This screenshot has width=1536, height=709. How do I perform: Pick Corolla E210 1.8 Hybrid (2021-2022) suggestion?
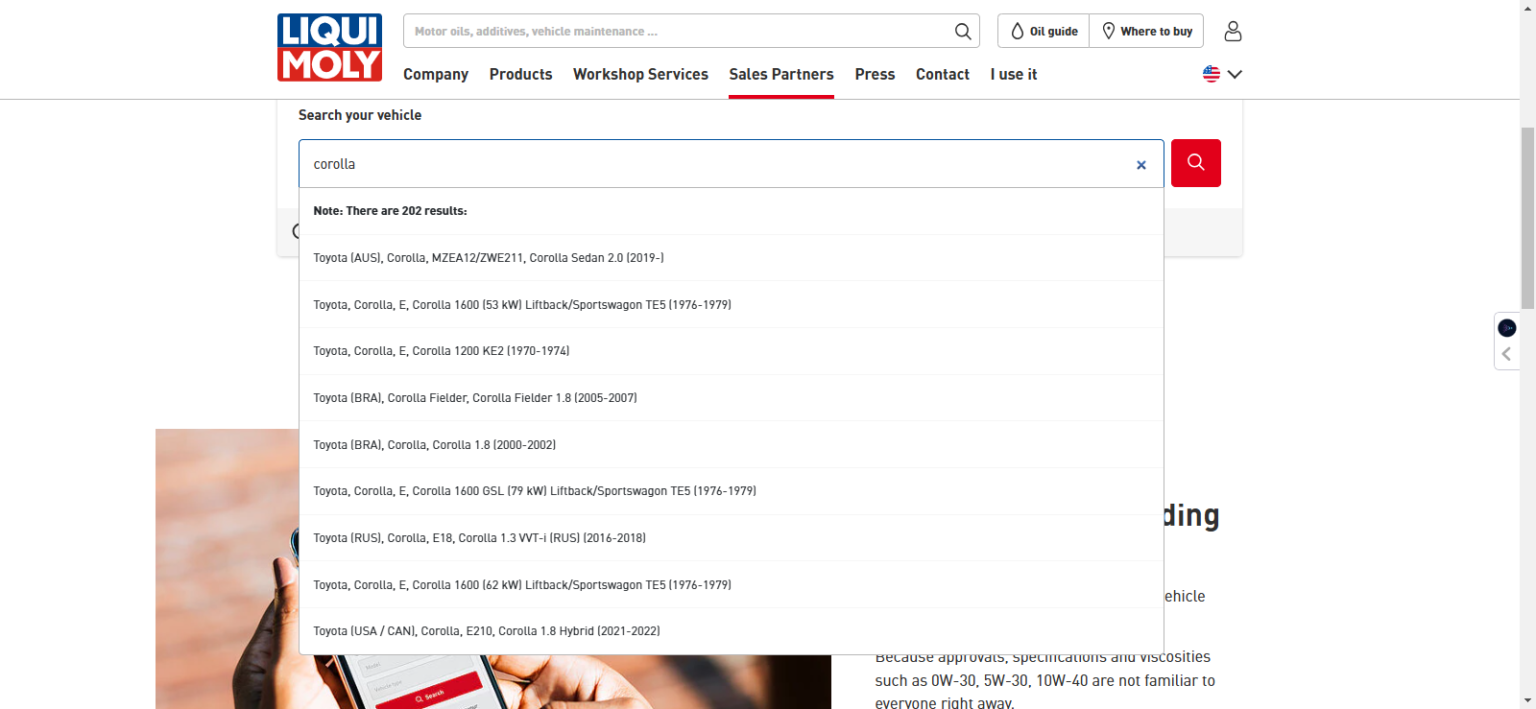click(486, 631)
